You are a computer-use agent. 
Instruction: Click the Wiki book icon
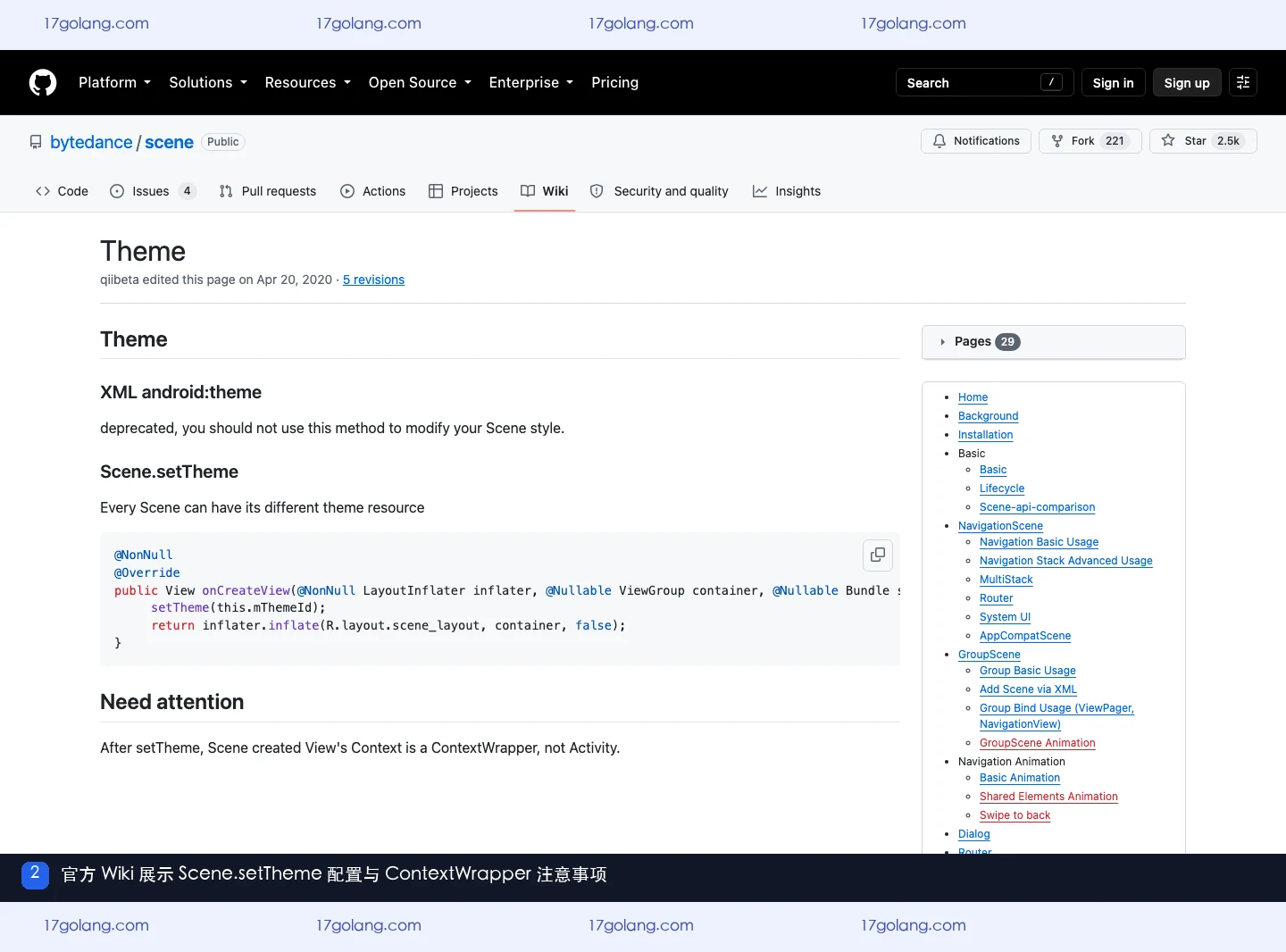(x=528, y=191)
